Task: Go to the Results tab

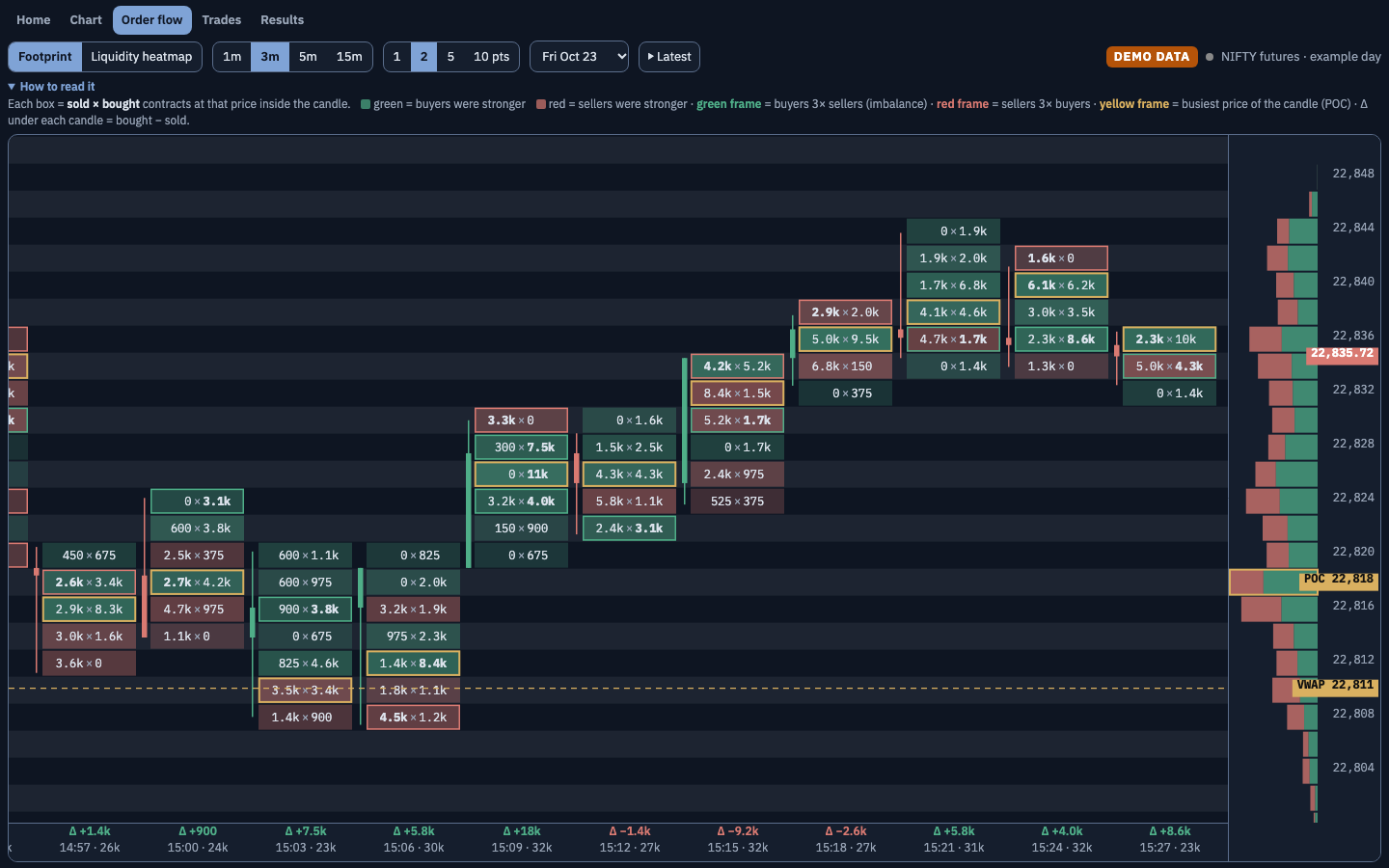Action: [283, 20]
